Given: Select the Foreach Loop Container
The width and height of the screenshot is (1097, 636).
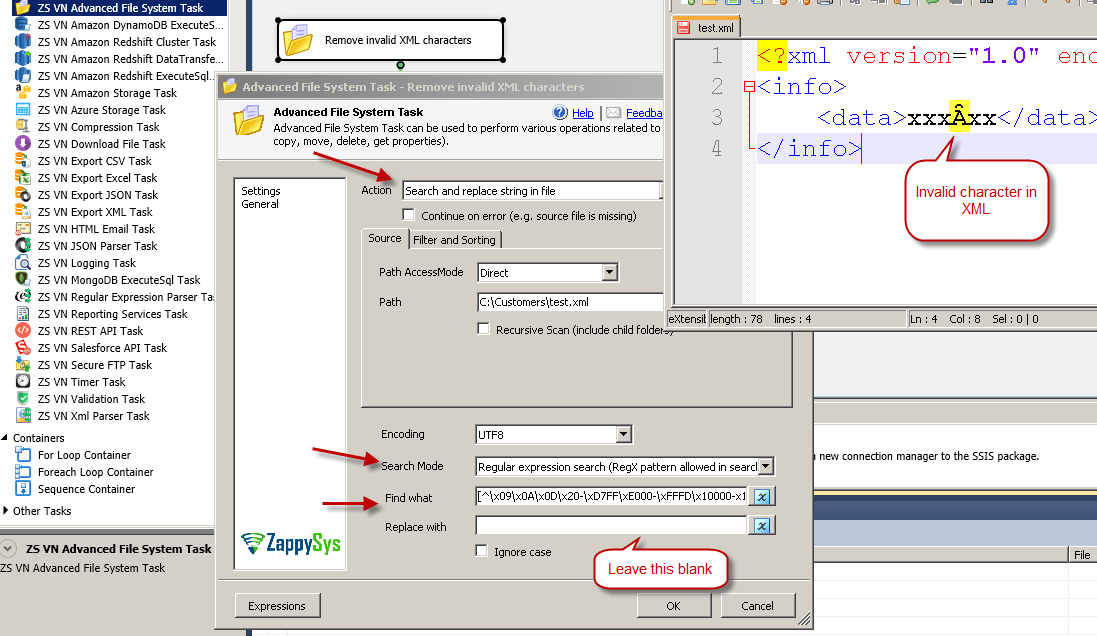Looking at the screenshot, I should click(x=94, y=471).
